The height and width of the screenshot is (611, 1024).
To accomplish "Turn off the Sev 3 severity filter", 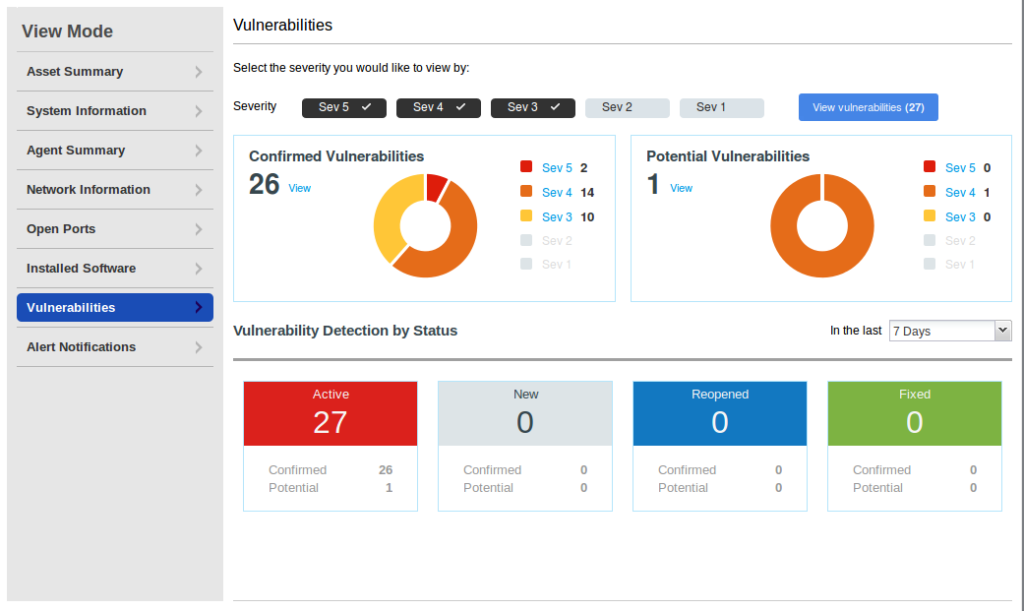I will (532, 107).
